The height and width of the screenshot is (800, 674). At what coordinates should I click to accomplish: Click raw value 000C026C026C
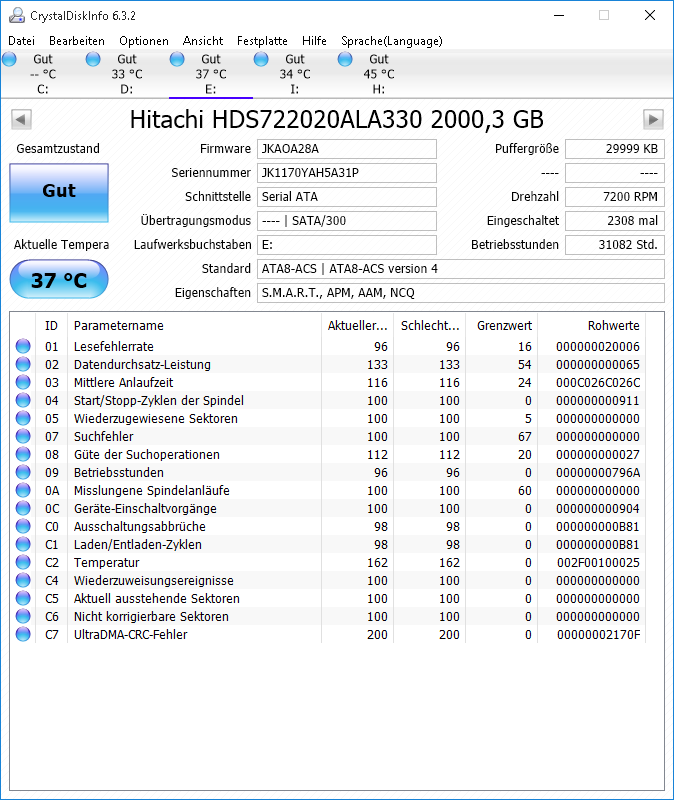point(598,383)
